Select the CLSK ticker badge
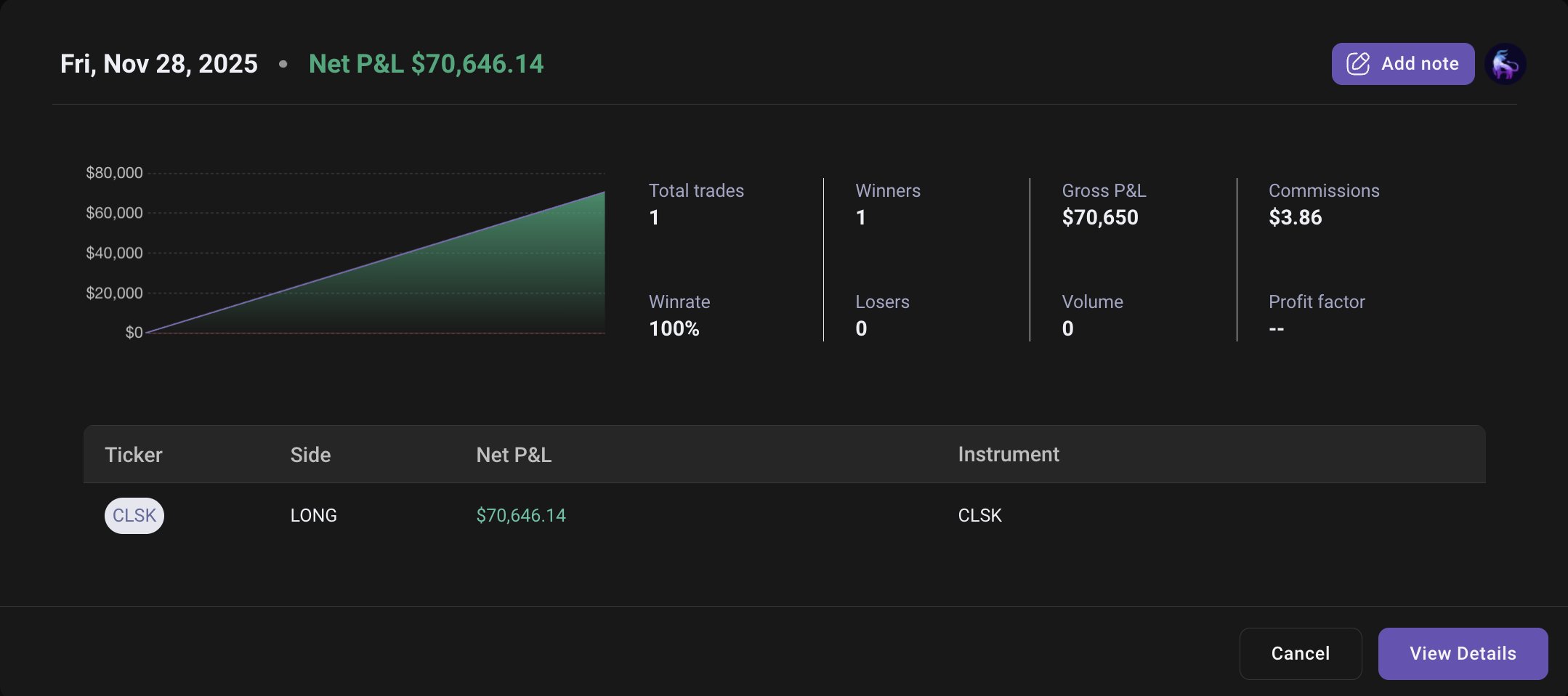The height and width of the screenshot is (696, 1568). tap(134, 516)
